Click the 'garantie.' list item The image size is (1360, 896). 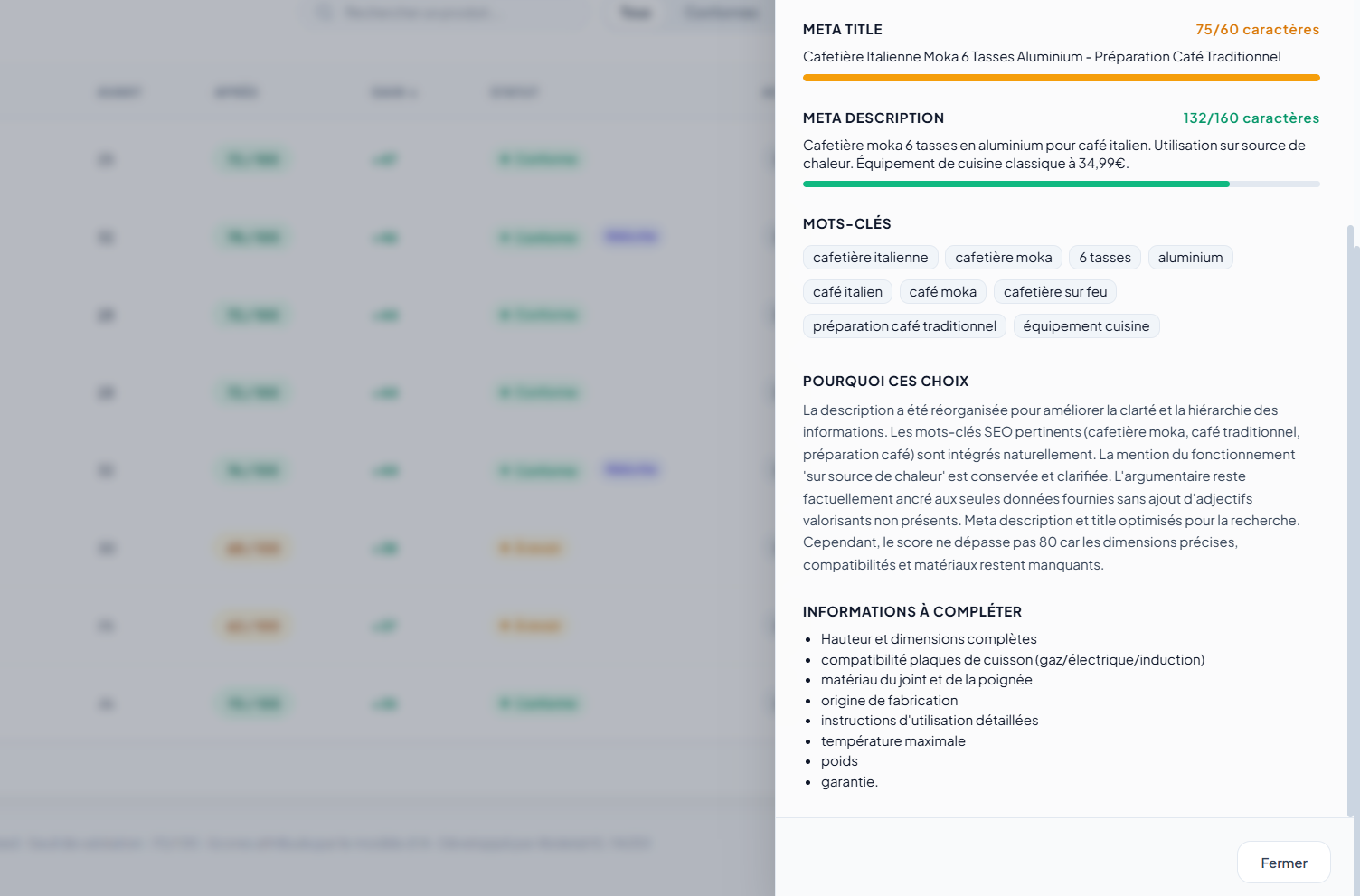click(849, 782)
